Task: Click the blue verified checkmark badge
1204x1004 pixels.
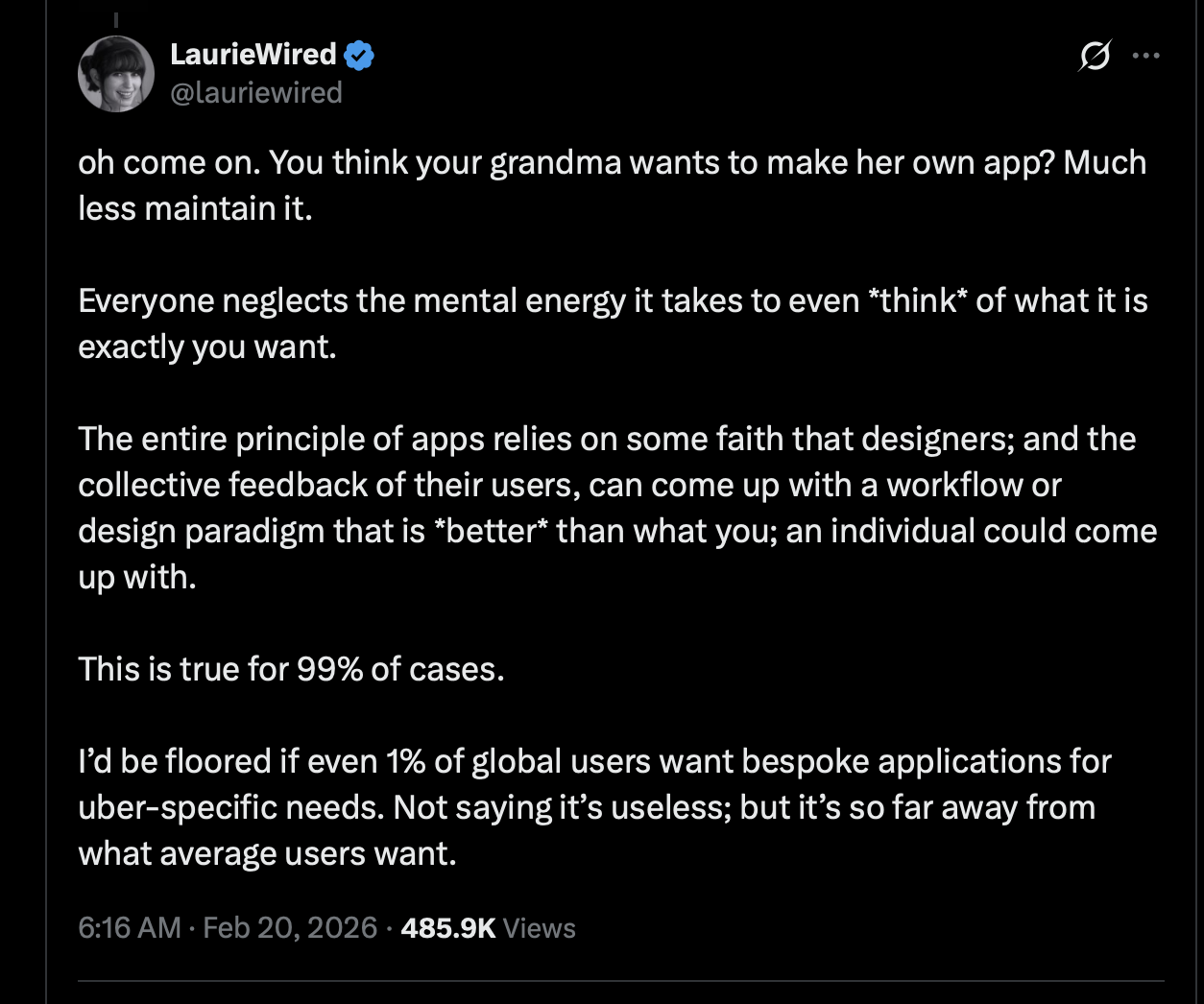Action: (x=359, y=56)
